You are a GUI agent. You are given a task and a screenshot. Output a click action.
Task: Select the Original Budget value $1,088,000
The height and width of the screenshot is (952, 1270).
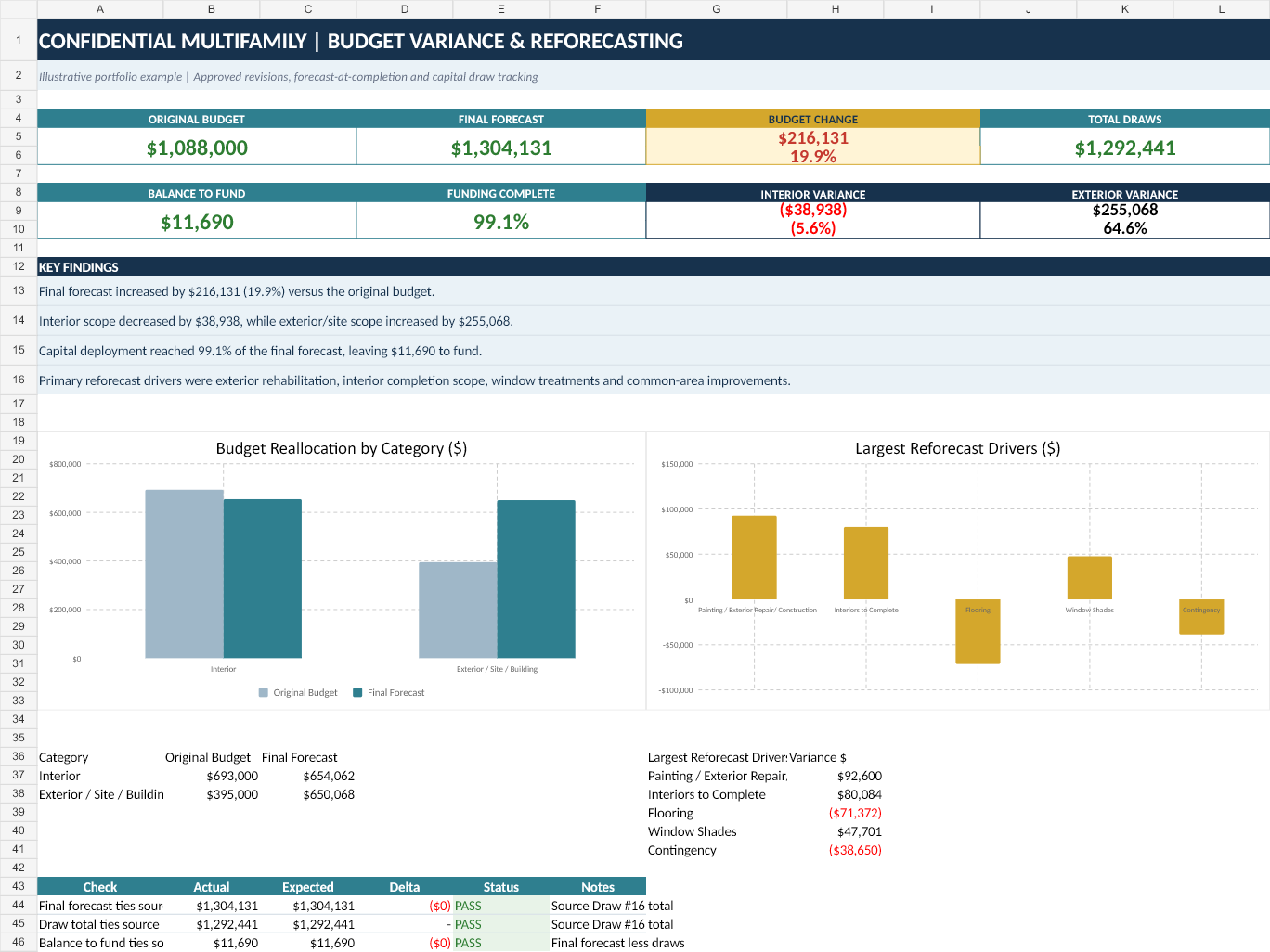pyautogui.click(x=197, y=148)
